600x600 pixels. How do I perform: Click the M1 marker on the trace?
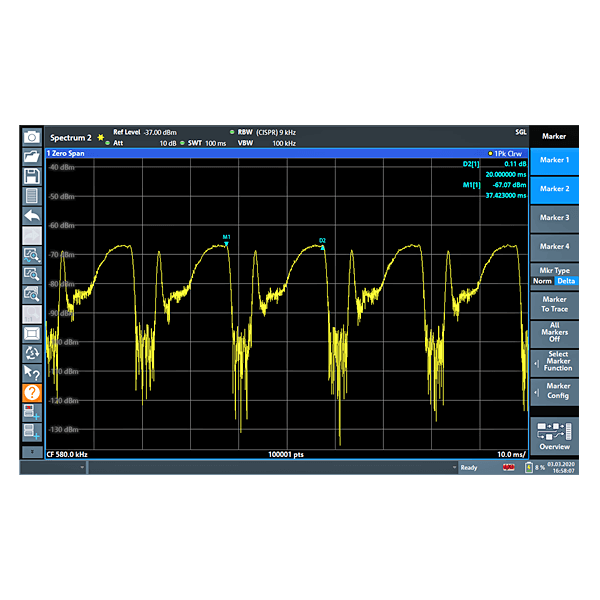click(x=227, y=244)
